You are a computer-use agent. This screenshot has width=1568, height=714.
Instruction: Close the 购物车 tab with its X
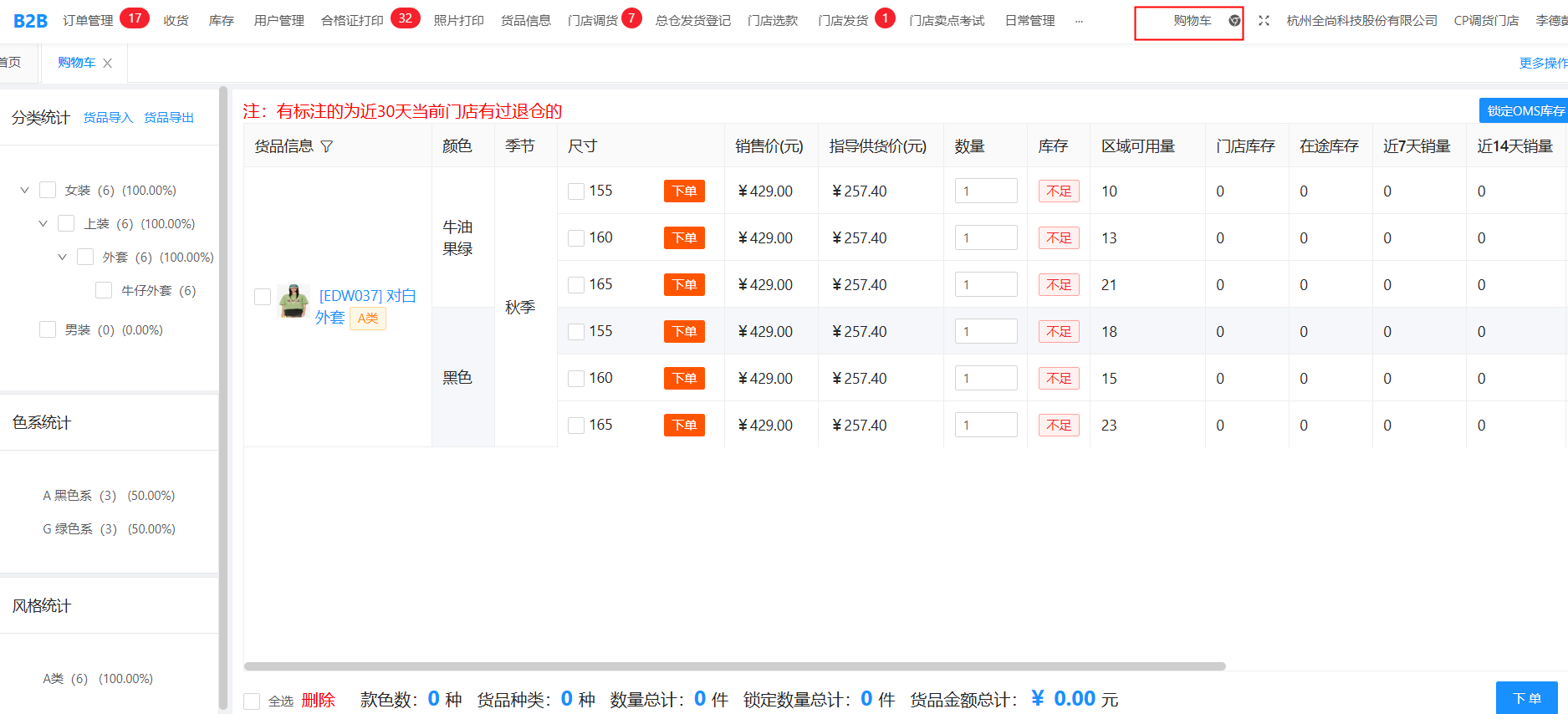107,63
